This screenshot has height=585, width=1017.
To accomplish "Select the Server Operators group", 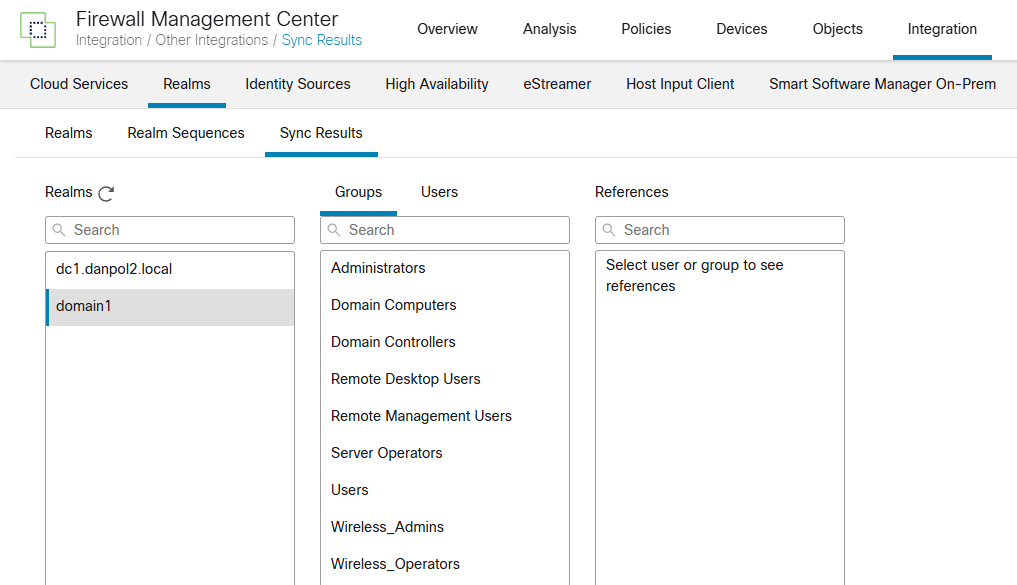I will [x=445, y=453].
